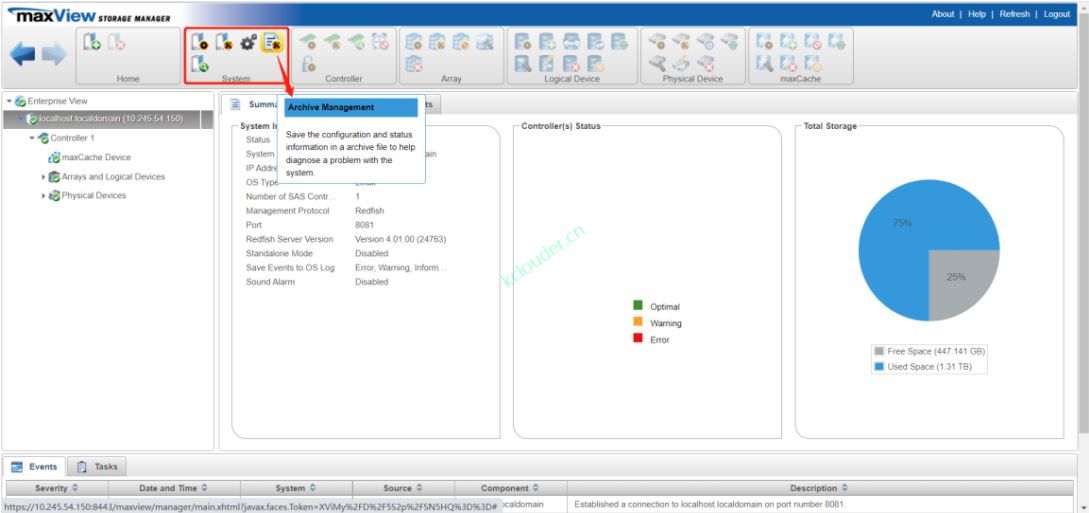Click Version 4.01.00 (24763) text
The height and width of the screenshot is (513, 1089).
click(401, 239)
